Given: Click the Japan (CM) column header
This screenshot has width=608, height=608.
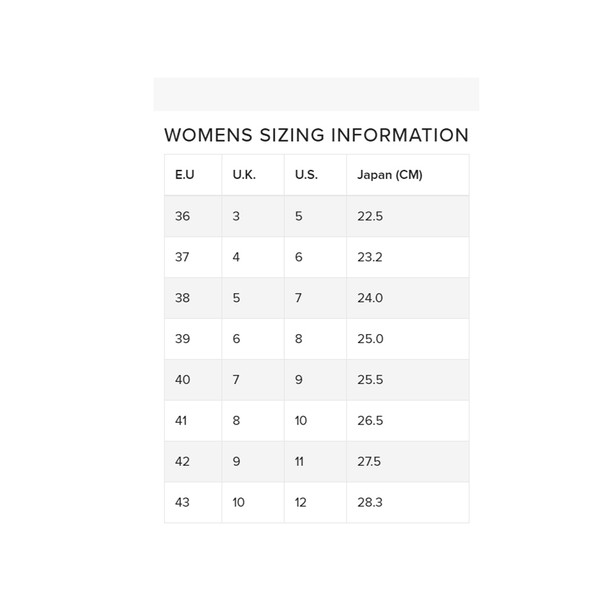Looking at the screenshot, I should 390,175.
